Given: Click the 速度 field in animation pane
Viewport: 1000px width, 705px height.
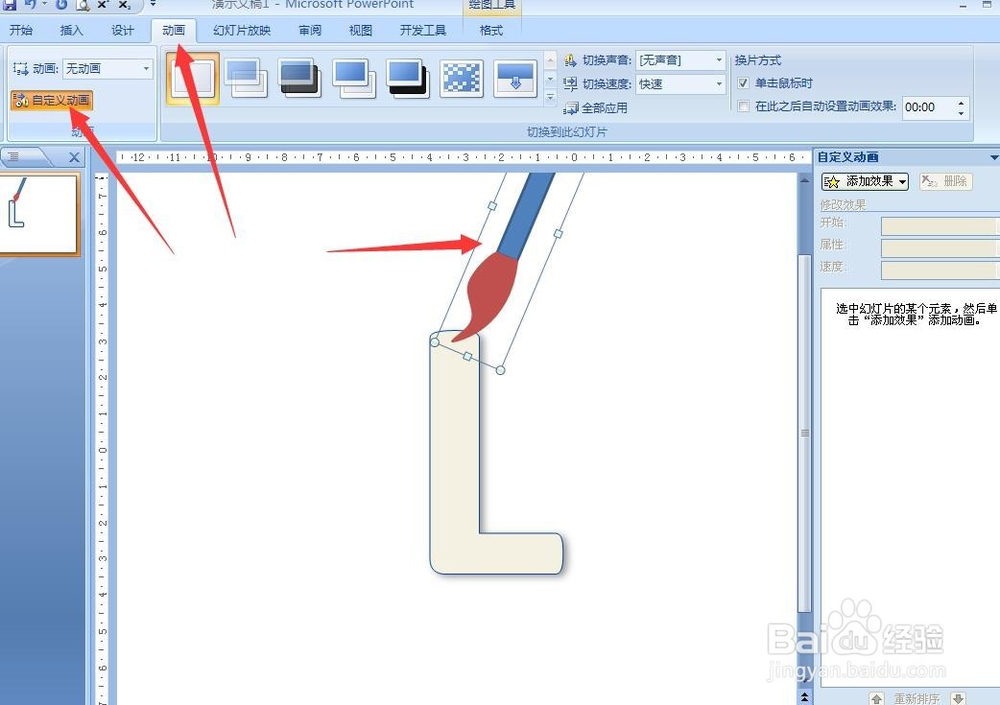Looking at the screenshot, I should pyautogui.click(x=939, y=270).
